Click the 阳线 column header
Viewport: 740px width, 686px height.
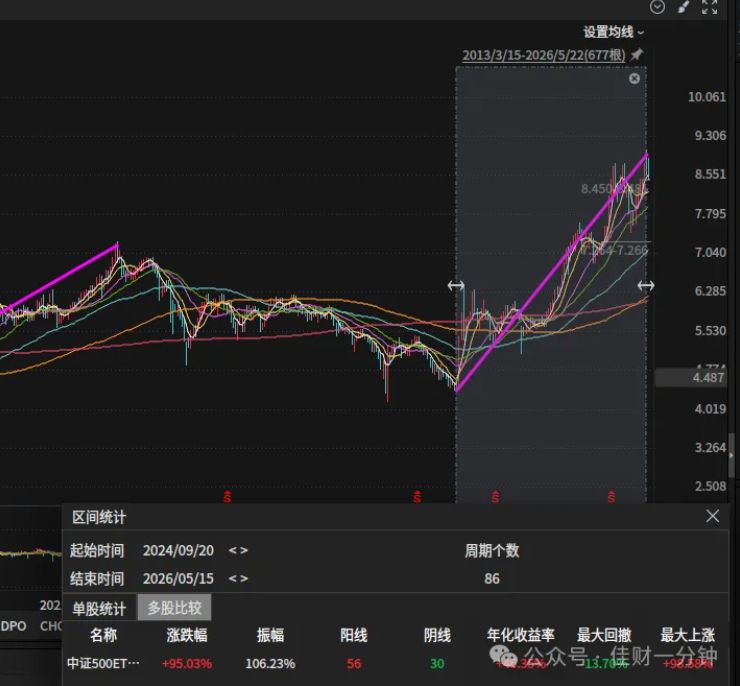354,635
